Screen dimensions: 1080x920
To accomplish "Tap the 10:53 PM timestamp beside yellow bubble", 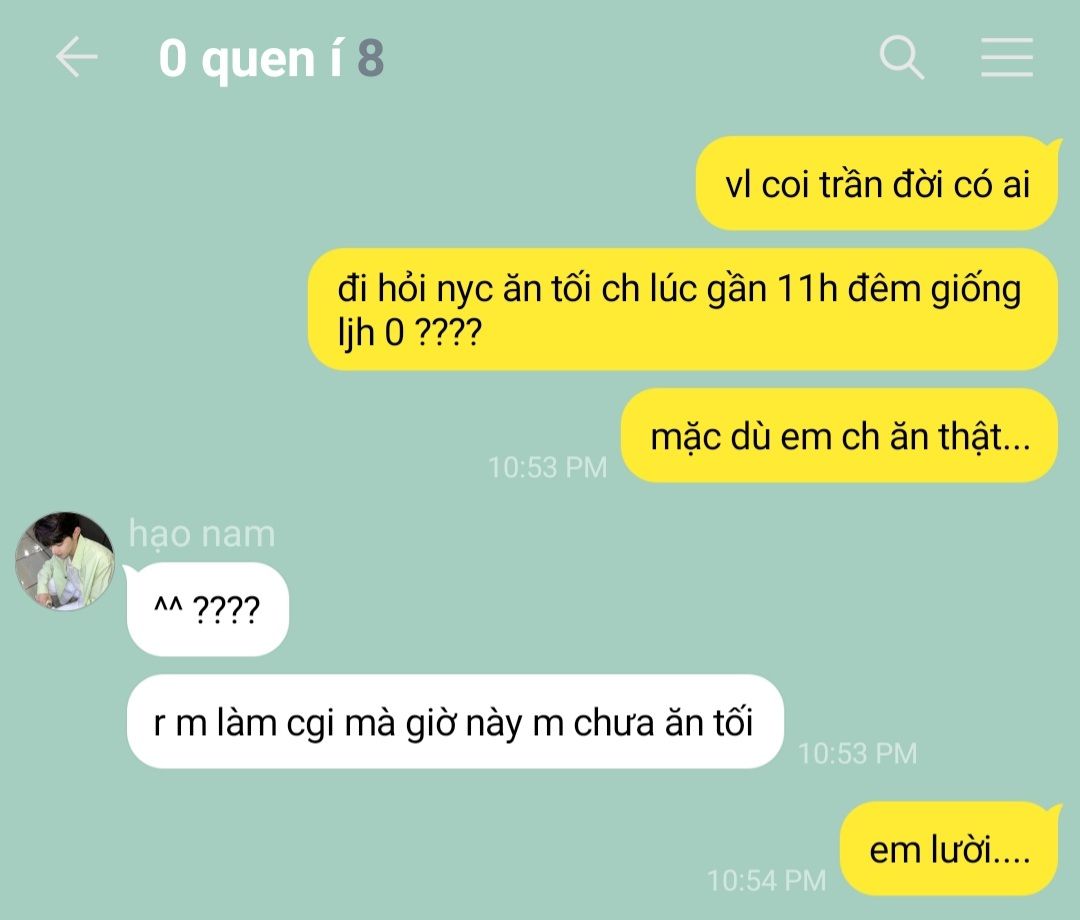I will pyautogui.click(x=548, y=468).
